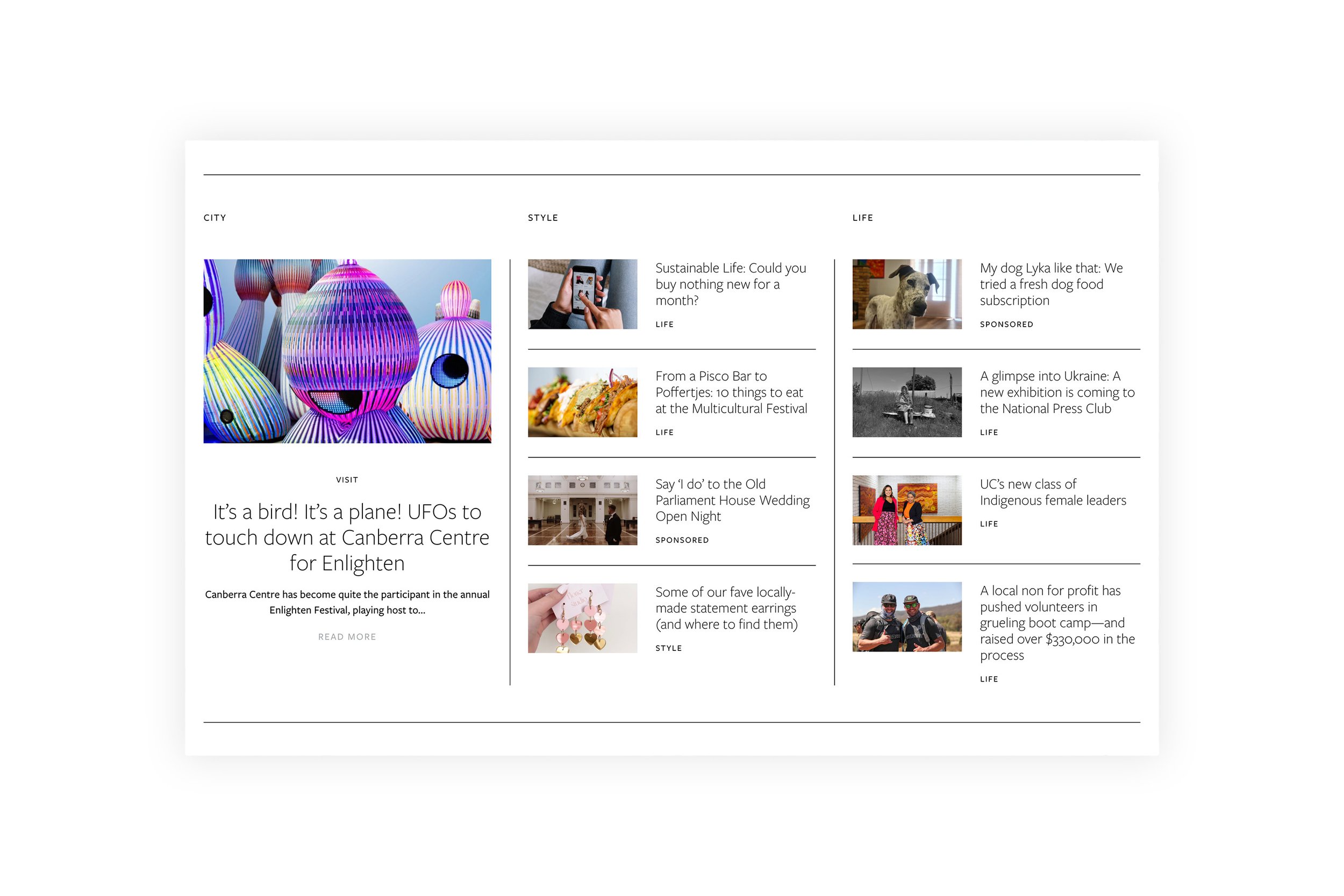Click the black-and-white Ukraine photo
Image resolution: width=1344 pixels, height=896 pixels.
tap(907, 402)
